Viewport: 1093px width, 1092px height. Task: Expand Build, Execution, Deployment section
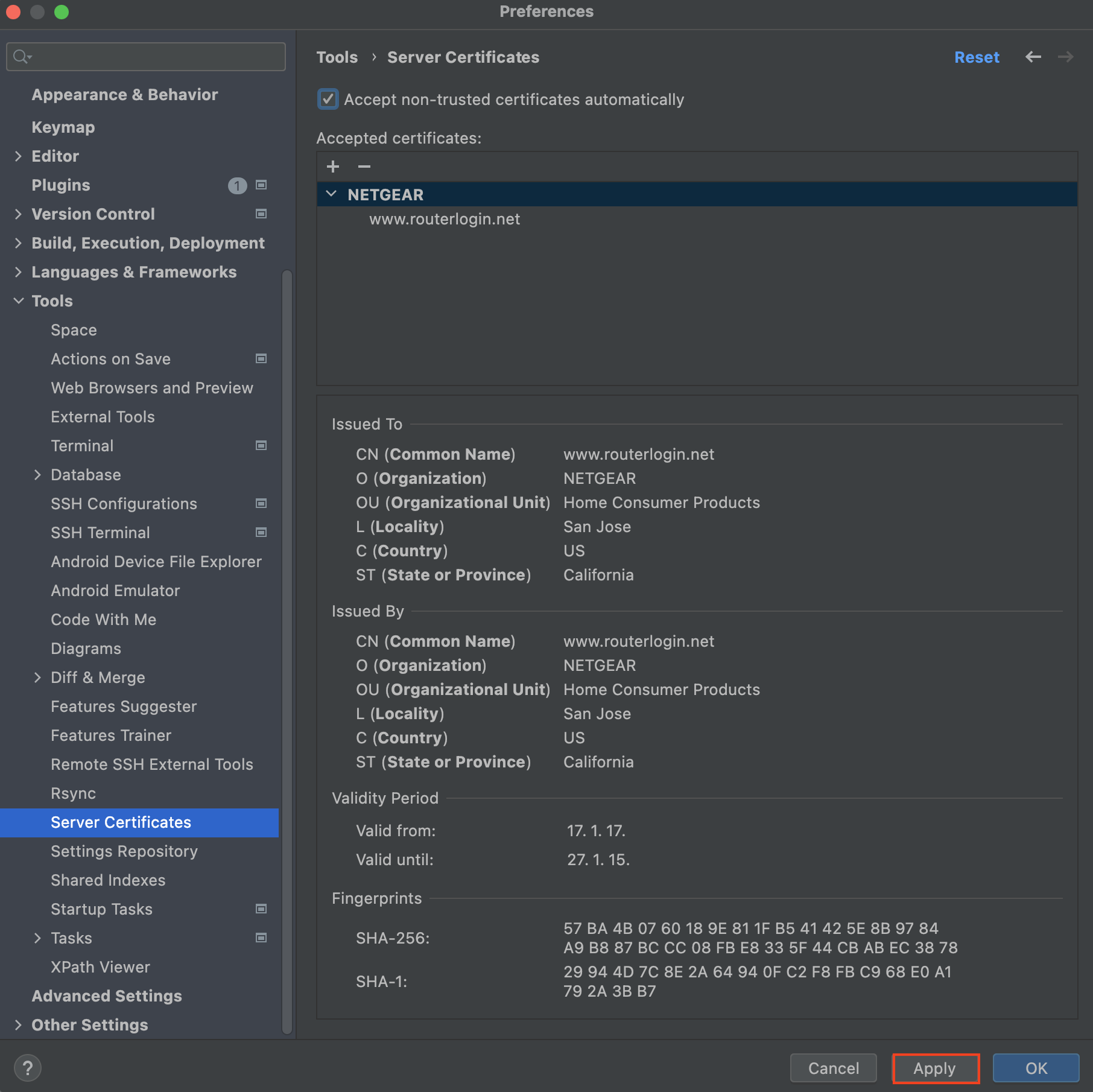coord(18,243)
